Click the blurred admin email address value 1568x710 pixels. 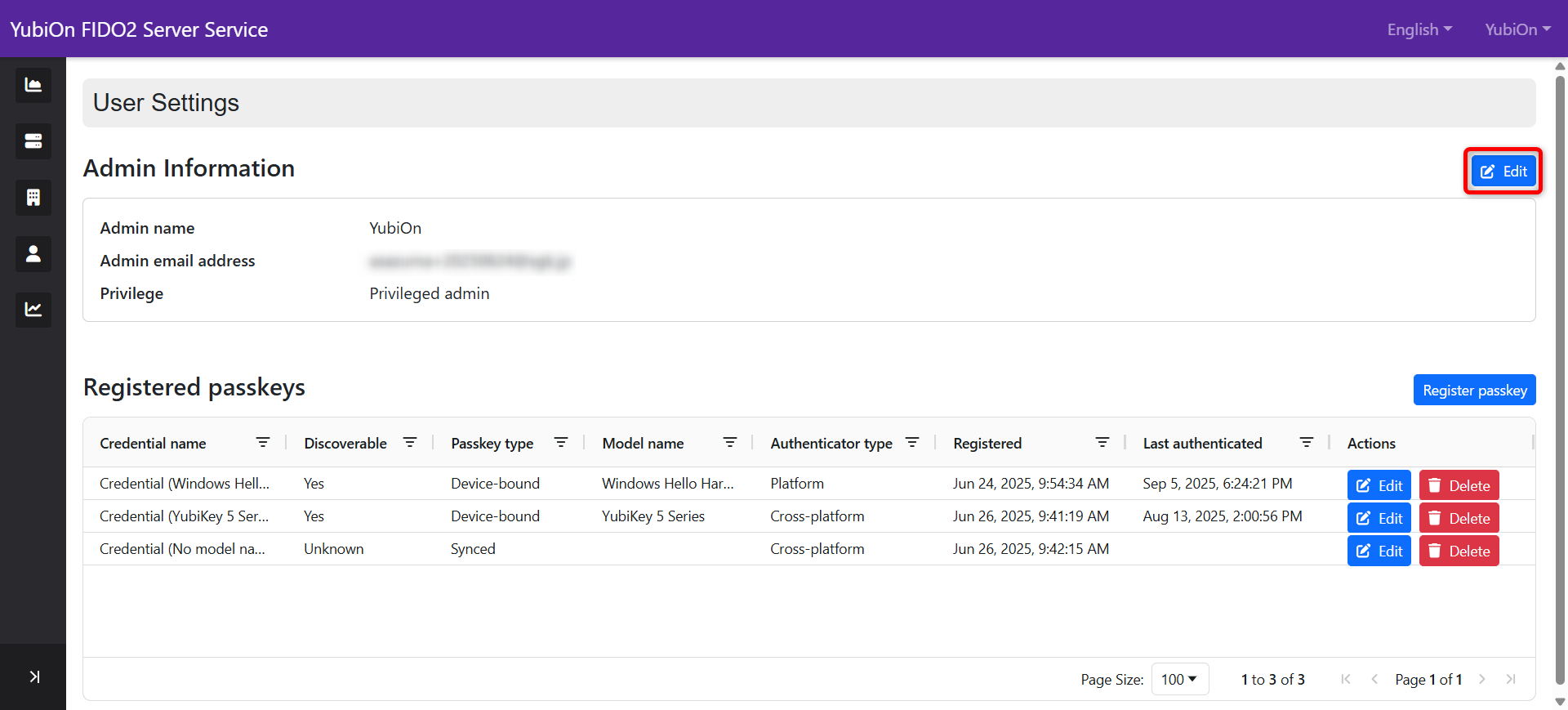pyautogui.click(x=470, y=261)
